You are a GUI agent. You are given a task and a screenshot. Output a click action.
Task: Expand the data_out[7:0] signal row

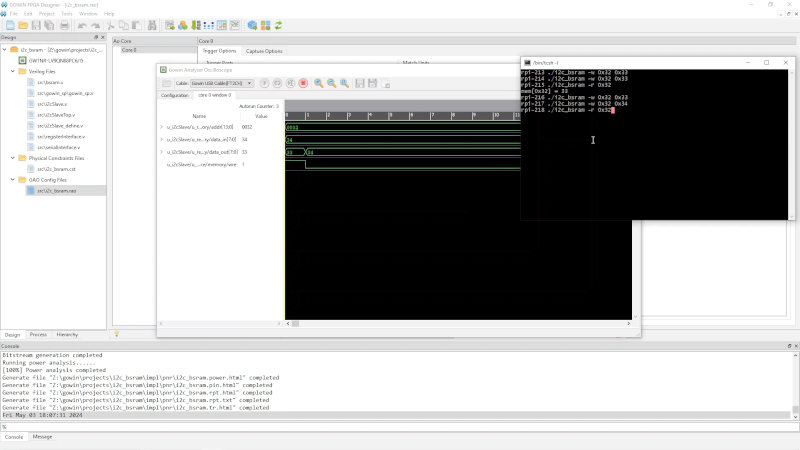coord(161,152)
